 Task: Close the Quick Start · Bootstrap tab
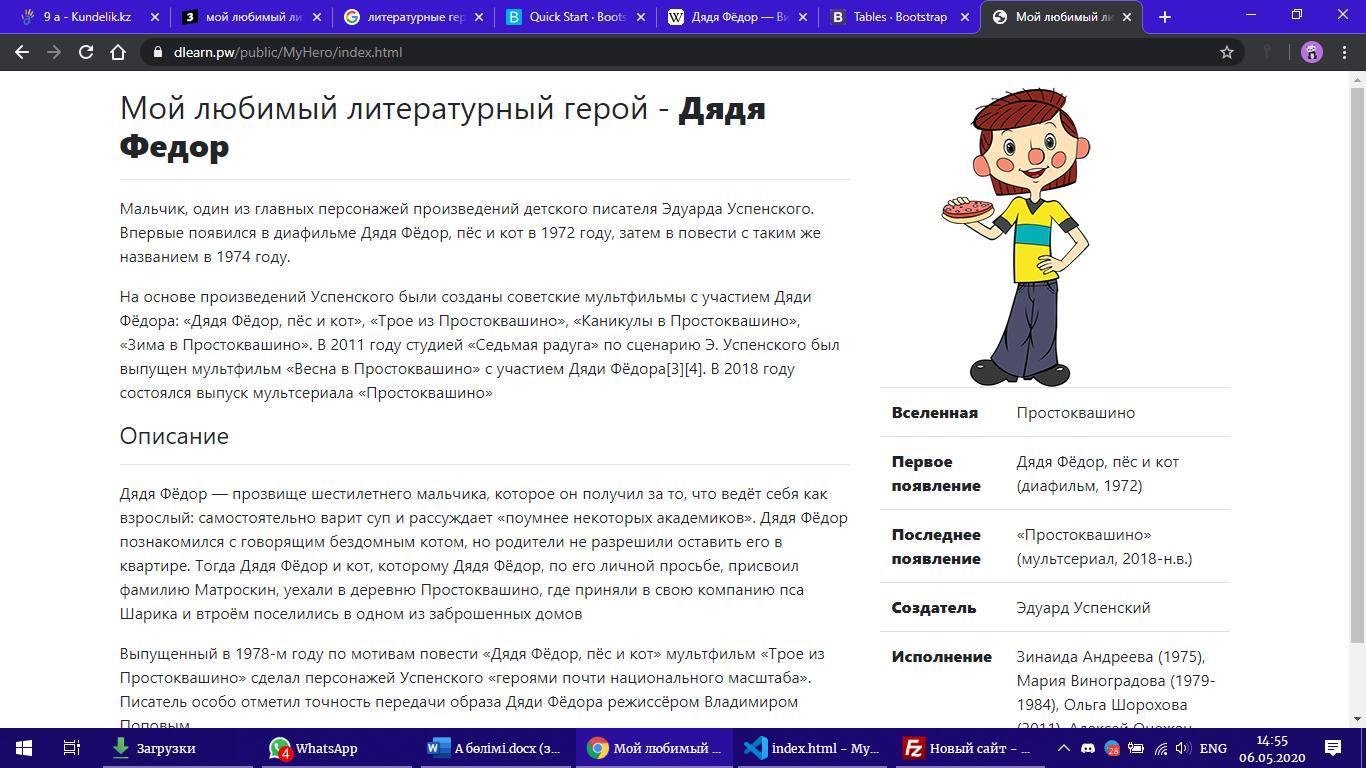[x=641, y=17]
